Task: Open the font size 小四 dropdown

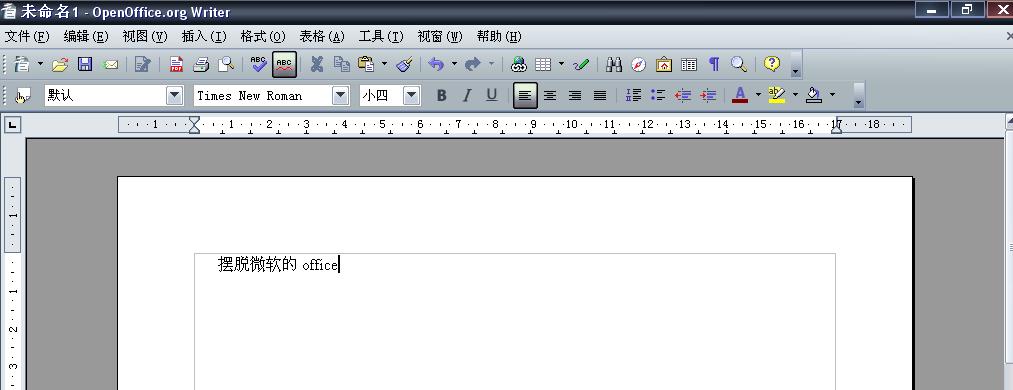Action: 412,96
